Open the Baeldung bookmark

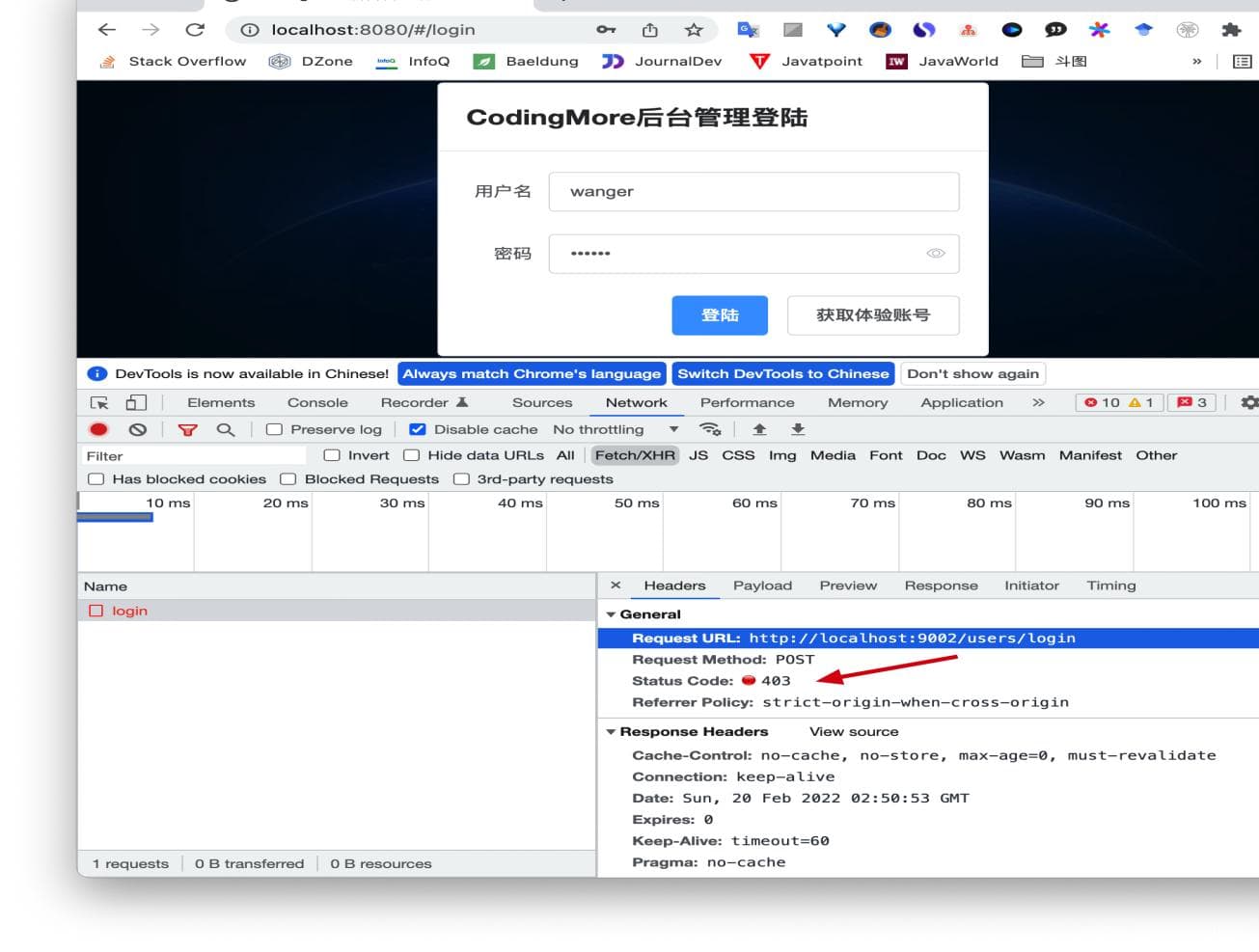click(x=526, y=61)
